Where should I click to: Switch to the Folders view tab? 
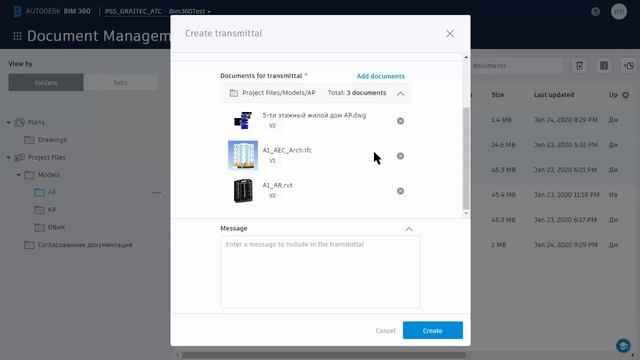(46, 82)
